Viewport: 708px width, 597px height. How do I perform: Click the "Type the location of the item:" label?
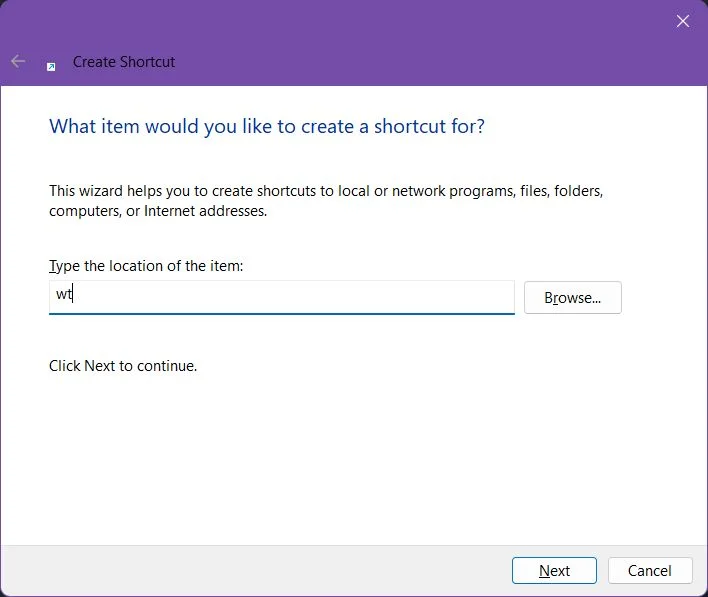[x=146, y=266]
